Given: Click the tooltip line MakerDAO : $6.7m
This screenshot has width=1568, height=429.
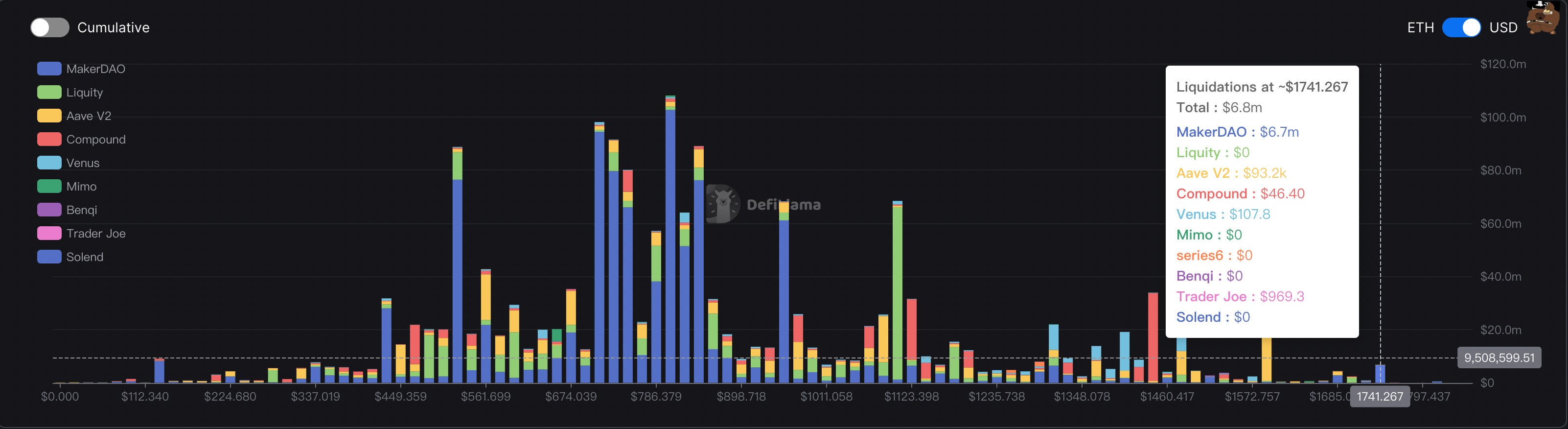Looking at the screenshot, I should pos(1237,132).
